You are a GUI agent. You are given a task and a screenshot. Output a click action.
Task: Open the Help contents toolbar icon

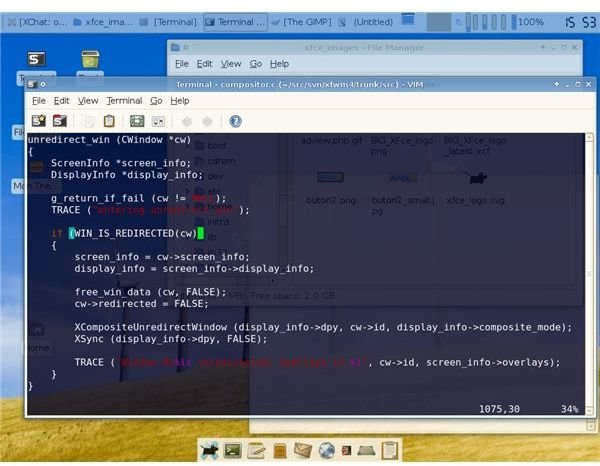(x=235, y=121)
